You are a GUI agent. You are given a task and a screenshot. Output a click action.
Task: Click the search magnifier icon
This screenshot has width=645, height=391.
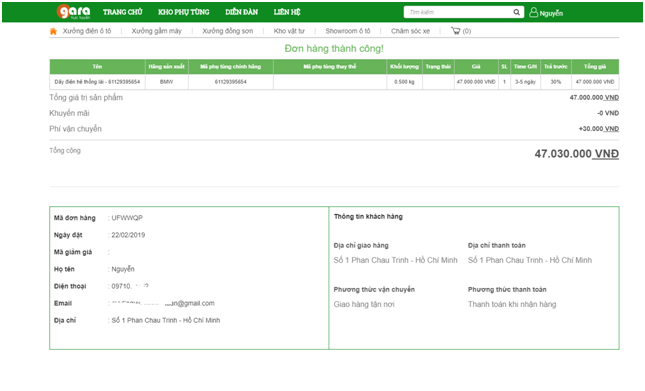(x=516, y=12)
